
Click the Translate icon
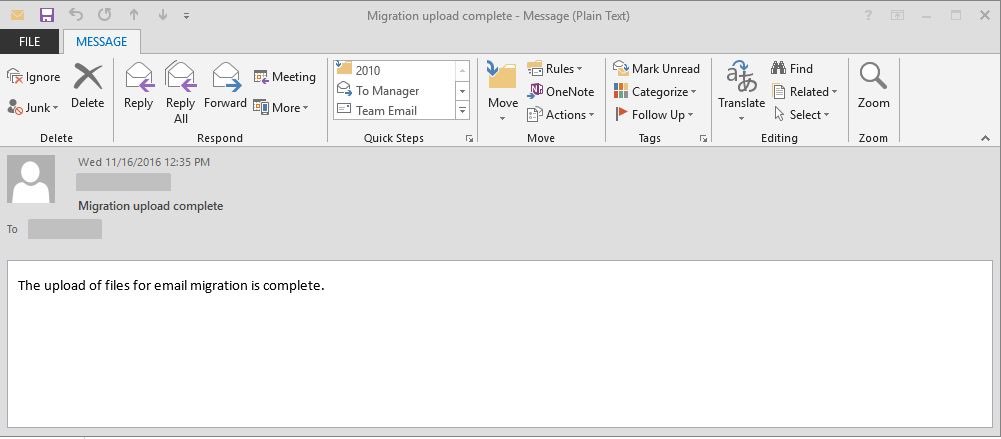pos(741,77)
